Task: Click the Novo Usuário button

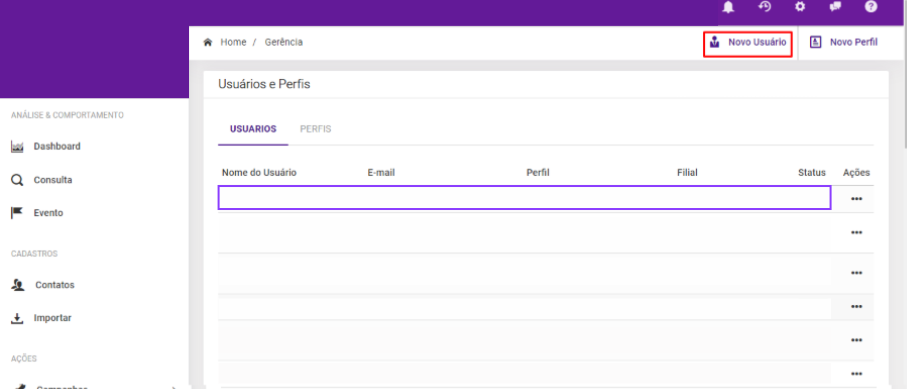Action: point(748,42)
